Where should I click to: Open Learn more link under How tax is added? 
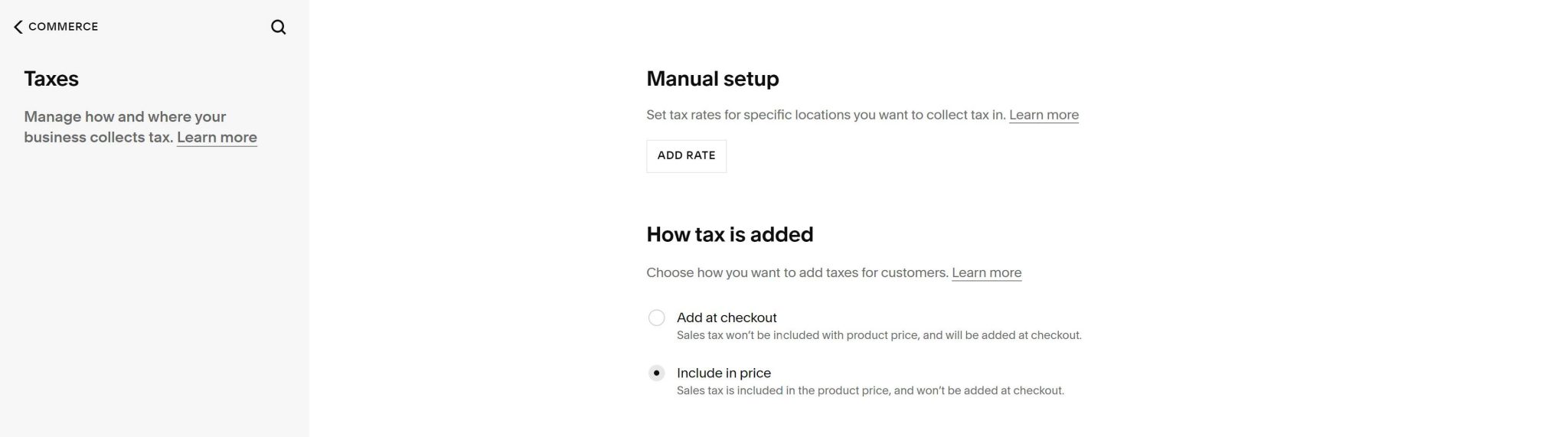tap(986, 272)
